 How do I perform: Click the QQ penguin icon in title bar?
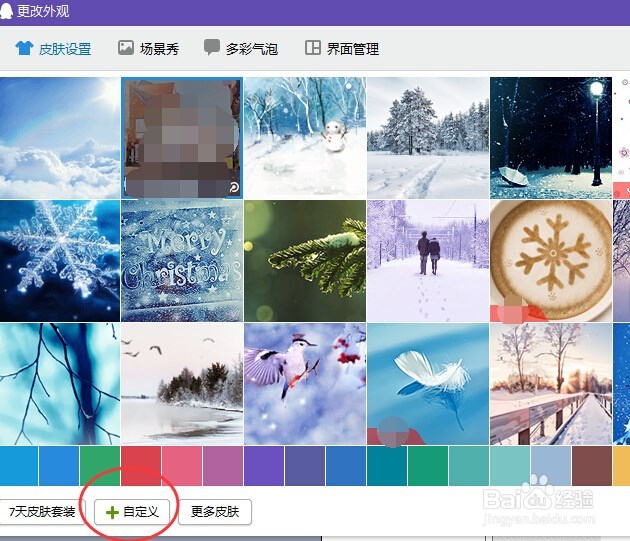(x=6, y=10)
